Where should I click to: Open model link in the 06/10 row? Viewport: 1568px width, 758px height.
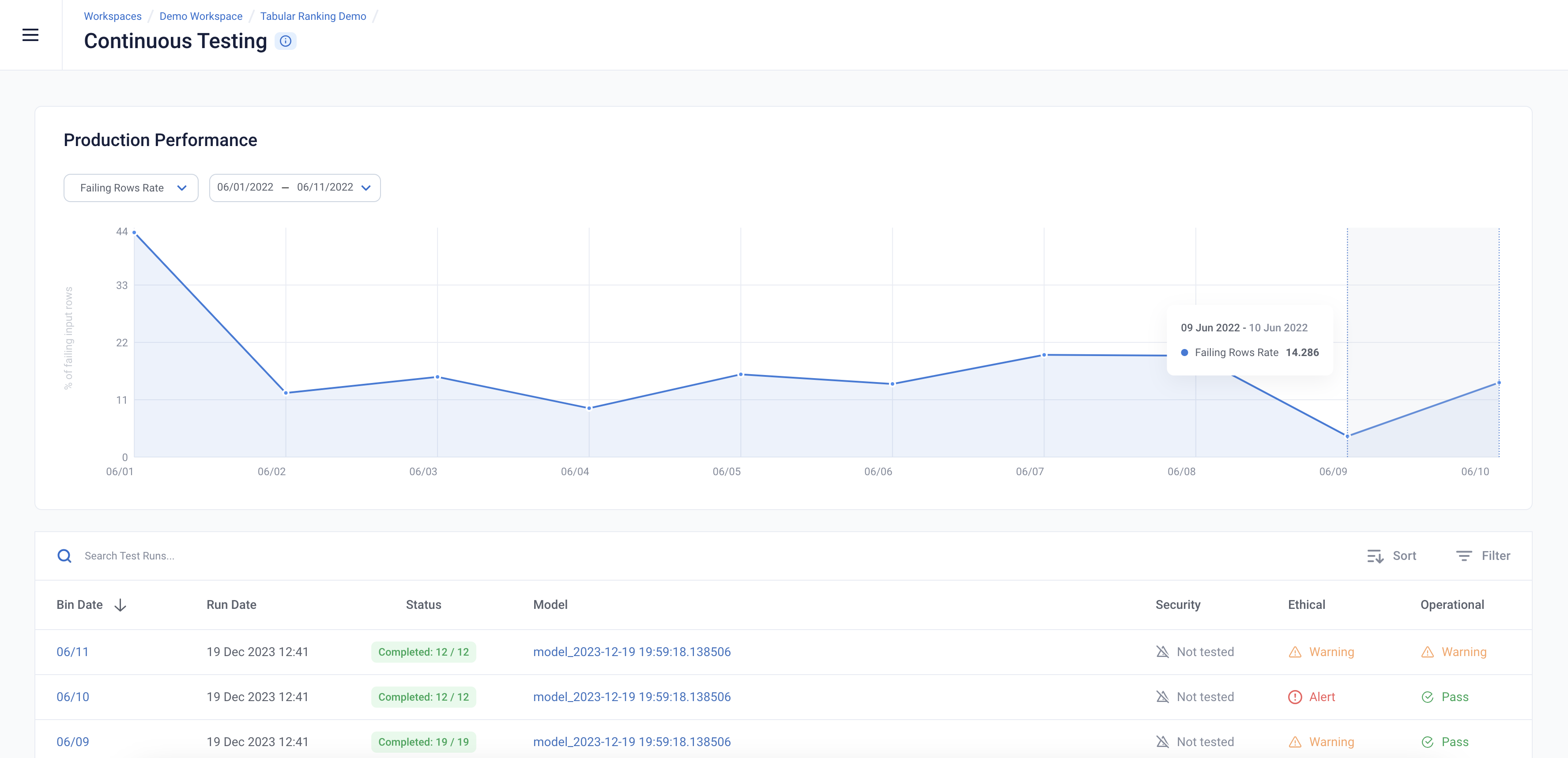632,697
